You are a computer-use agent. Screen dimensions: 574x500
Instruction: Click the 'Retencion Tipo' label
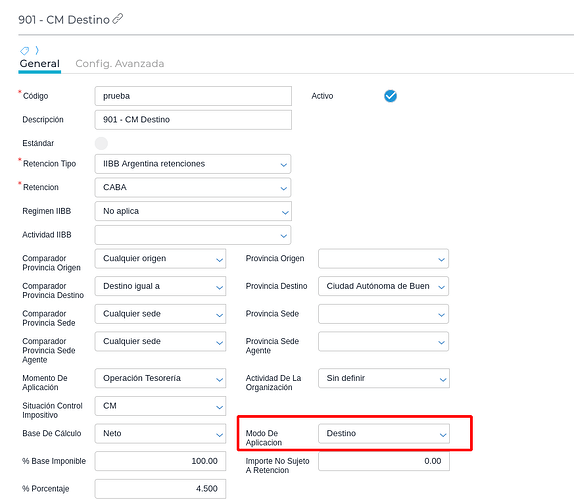point(49,164)
